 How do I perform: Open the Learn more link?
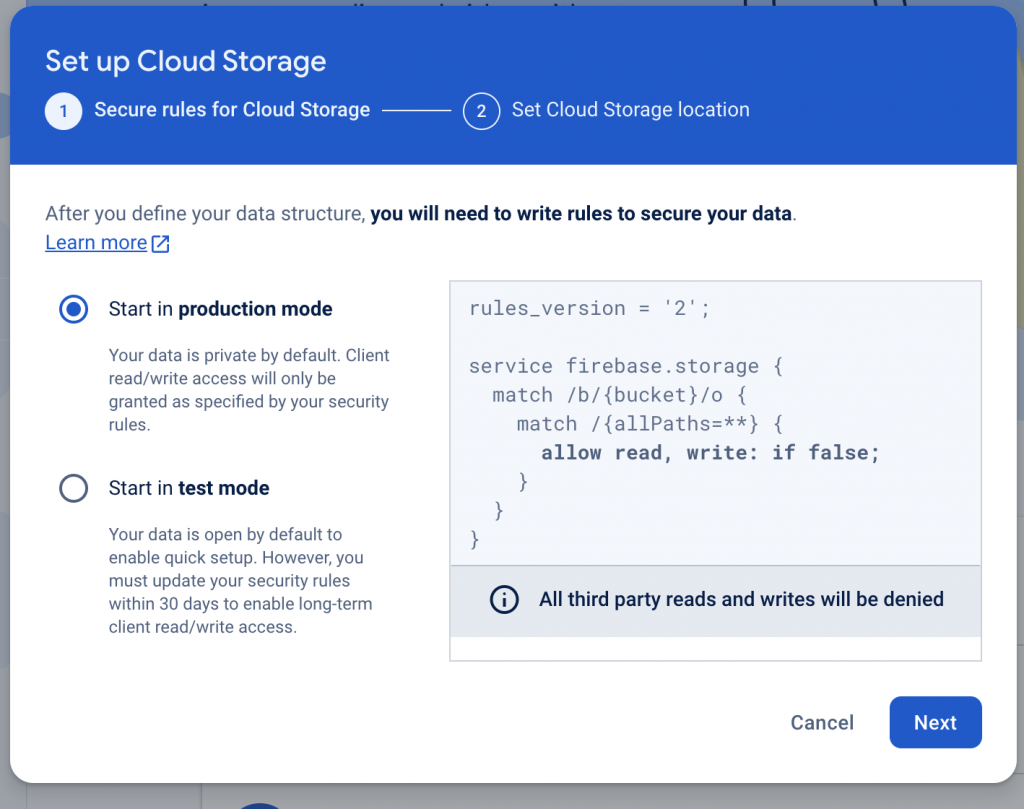(x=96, y=243)
